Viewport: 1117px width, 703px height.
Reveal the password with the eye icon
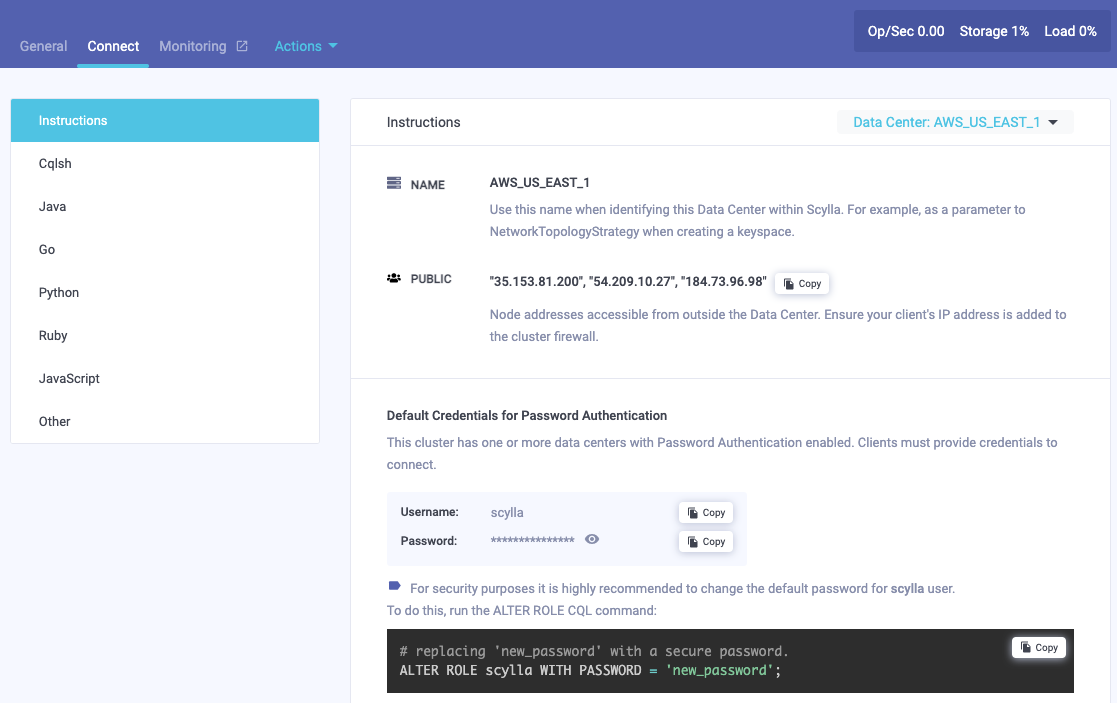592,539
